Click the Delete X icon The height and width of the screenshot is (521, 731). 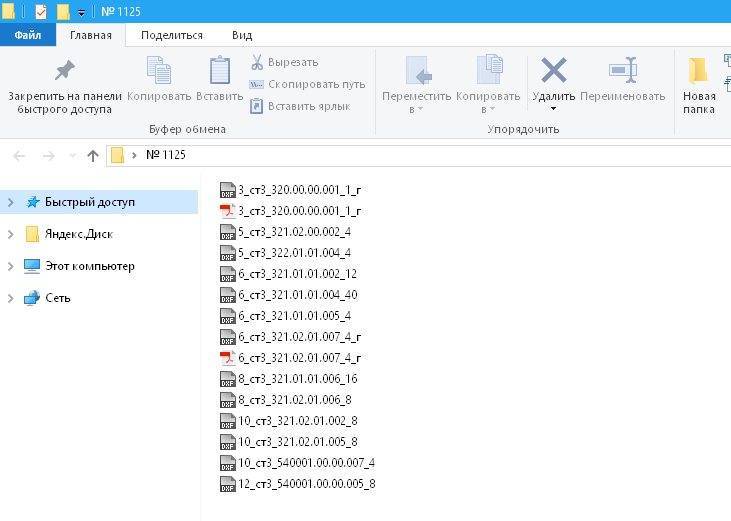[553, 71]
